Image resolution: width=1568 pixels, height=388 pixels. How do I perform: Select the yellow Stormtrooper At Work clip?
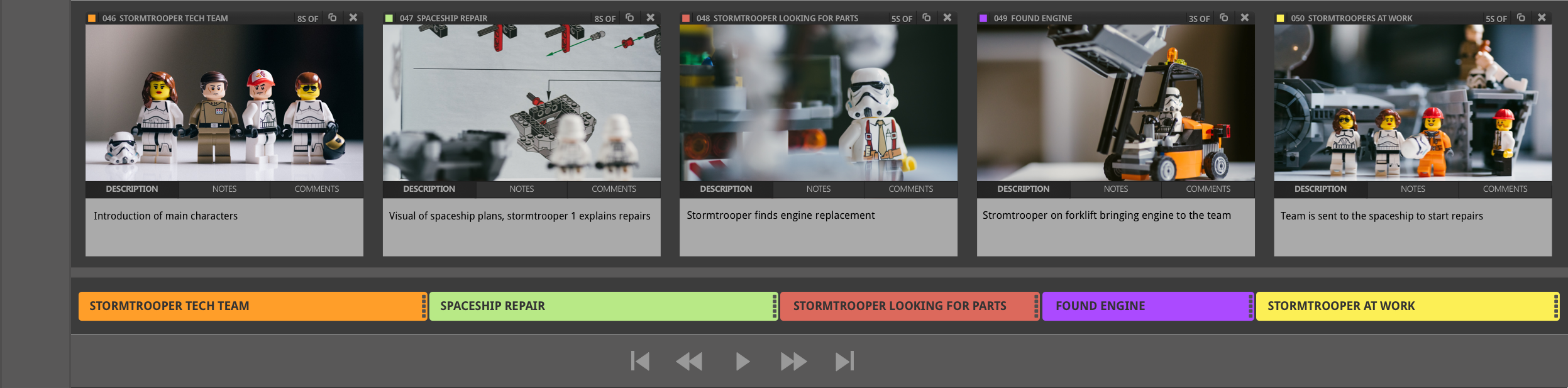click(x=1408, y=306)
